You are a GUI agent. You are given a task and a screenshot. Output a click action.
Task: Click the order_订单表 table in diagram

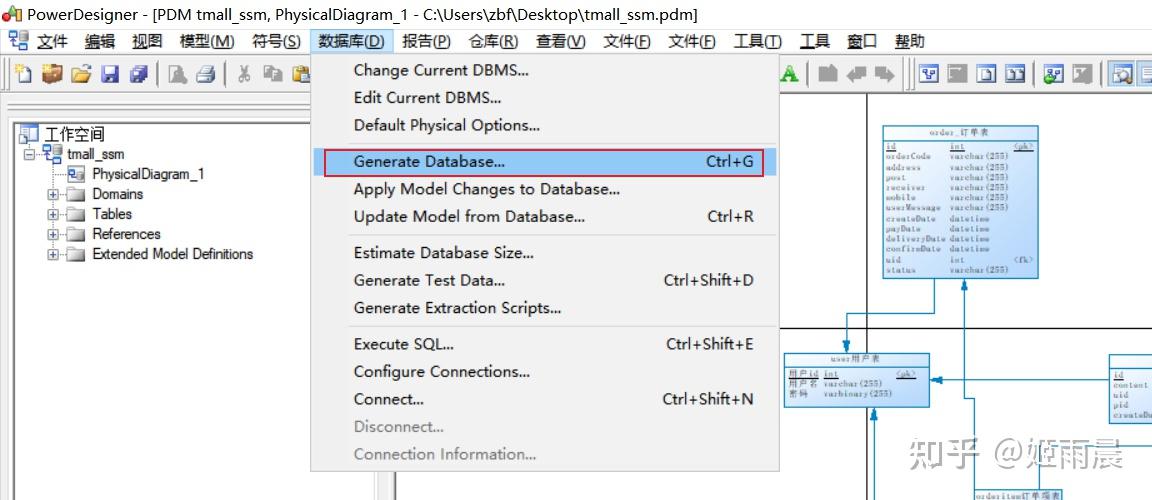[x=960, y=202]
